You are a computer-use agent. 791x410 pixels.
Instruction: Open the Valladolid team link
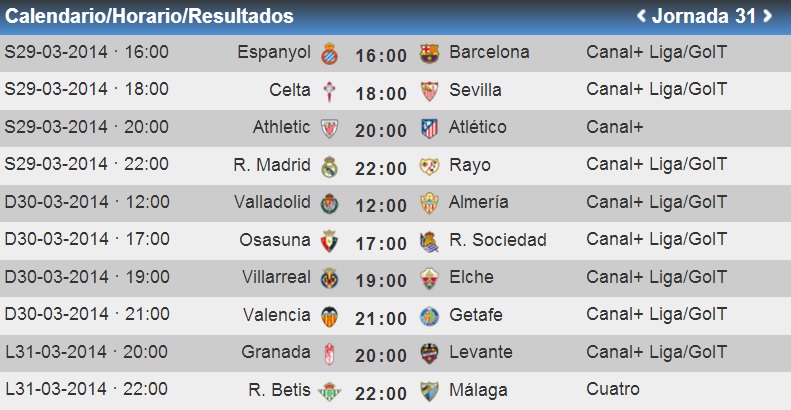pos(272,202)
